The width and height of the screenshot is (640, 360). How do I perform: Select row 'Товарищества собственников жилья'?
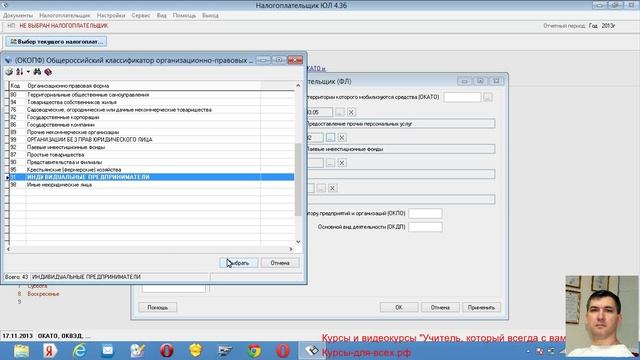(151, 102)
